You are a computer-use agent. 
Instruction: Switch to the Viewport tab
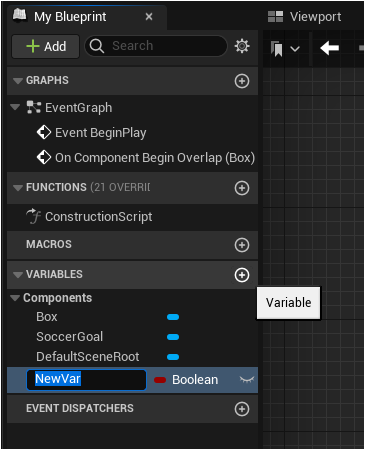(305, 17)
